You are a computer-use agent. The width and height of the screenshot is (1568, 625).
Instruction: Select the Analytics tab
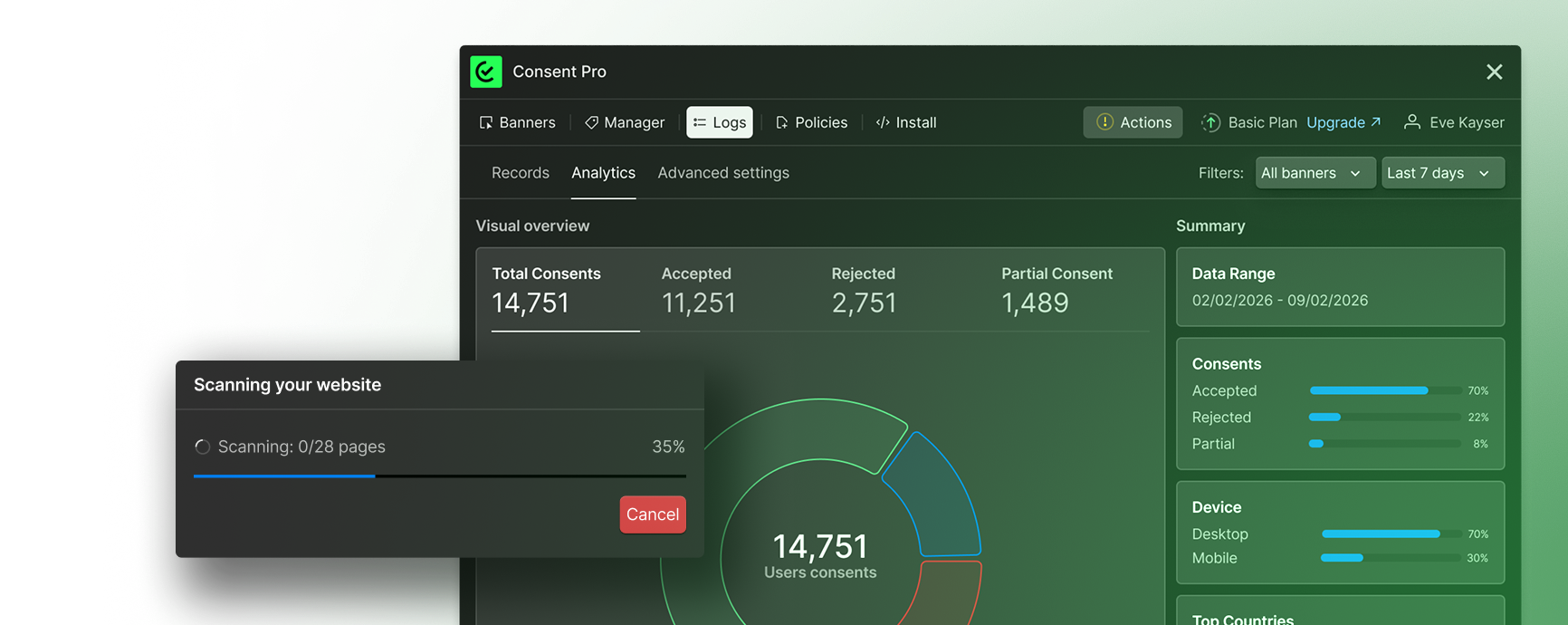[x=604, y=172]
